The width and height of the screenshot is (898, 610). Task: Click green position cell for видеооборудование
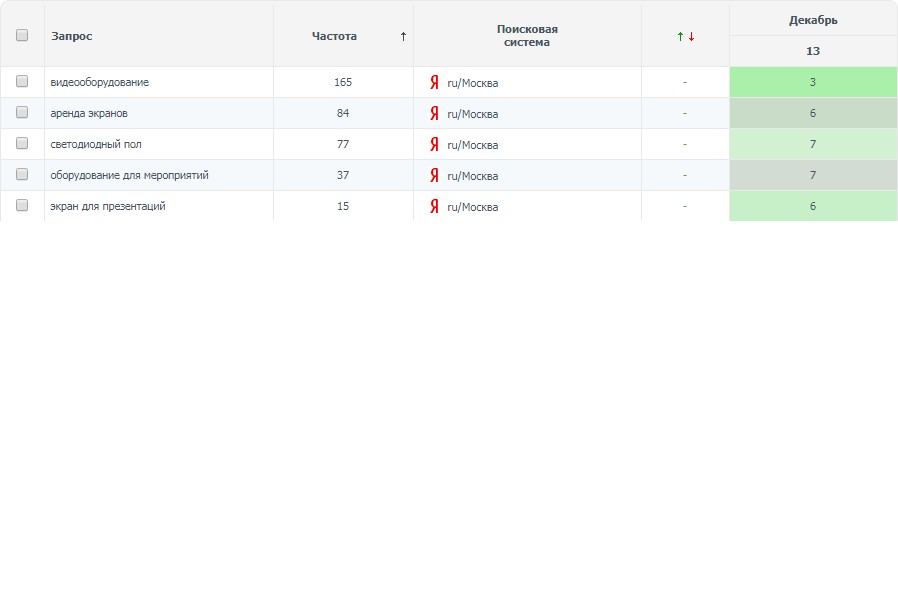[x=813, y=82]
